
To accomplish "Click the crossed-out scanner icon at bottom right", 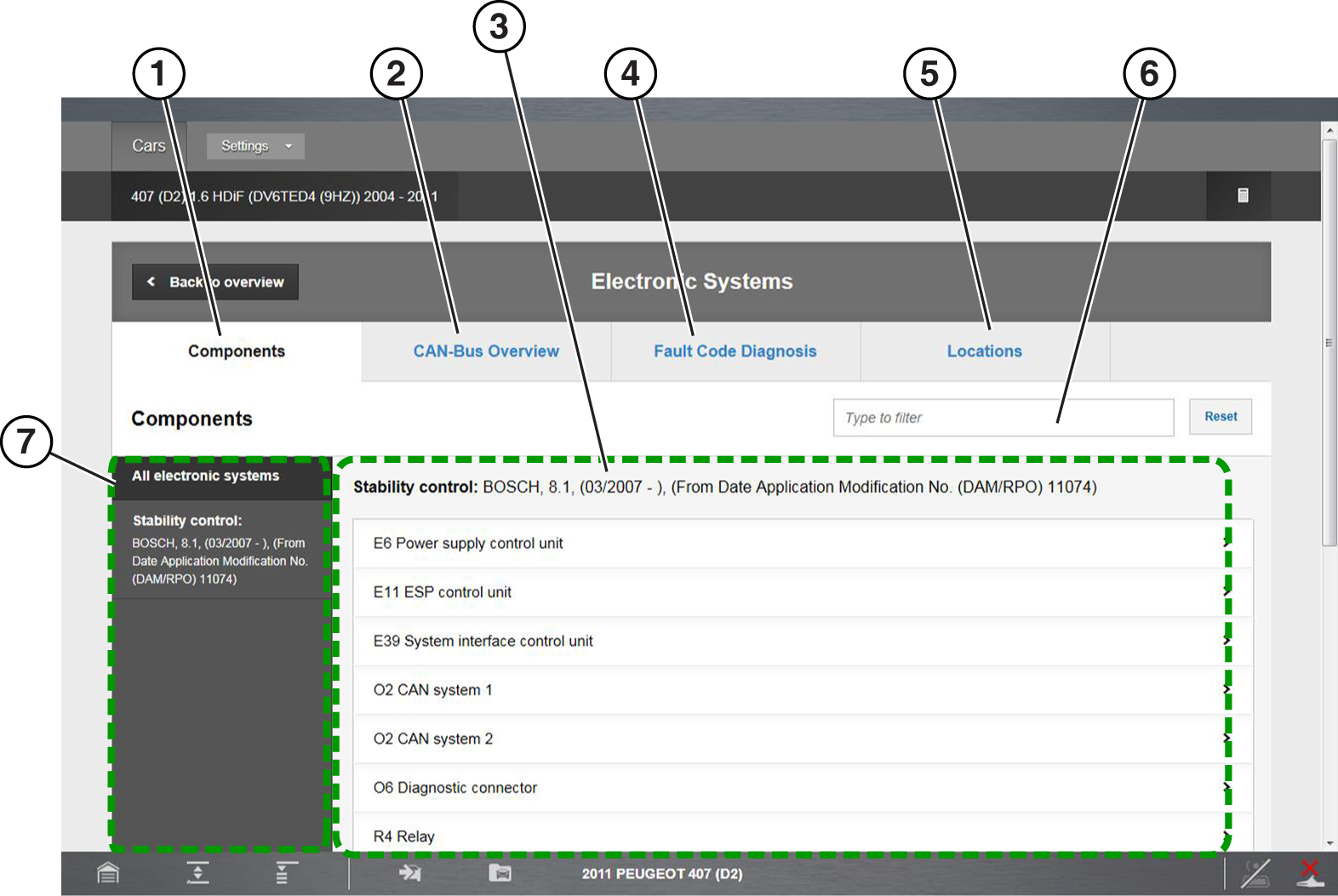I will (1255, 873).
